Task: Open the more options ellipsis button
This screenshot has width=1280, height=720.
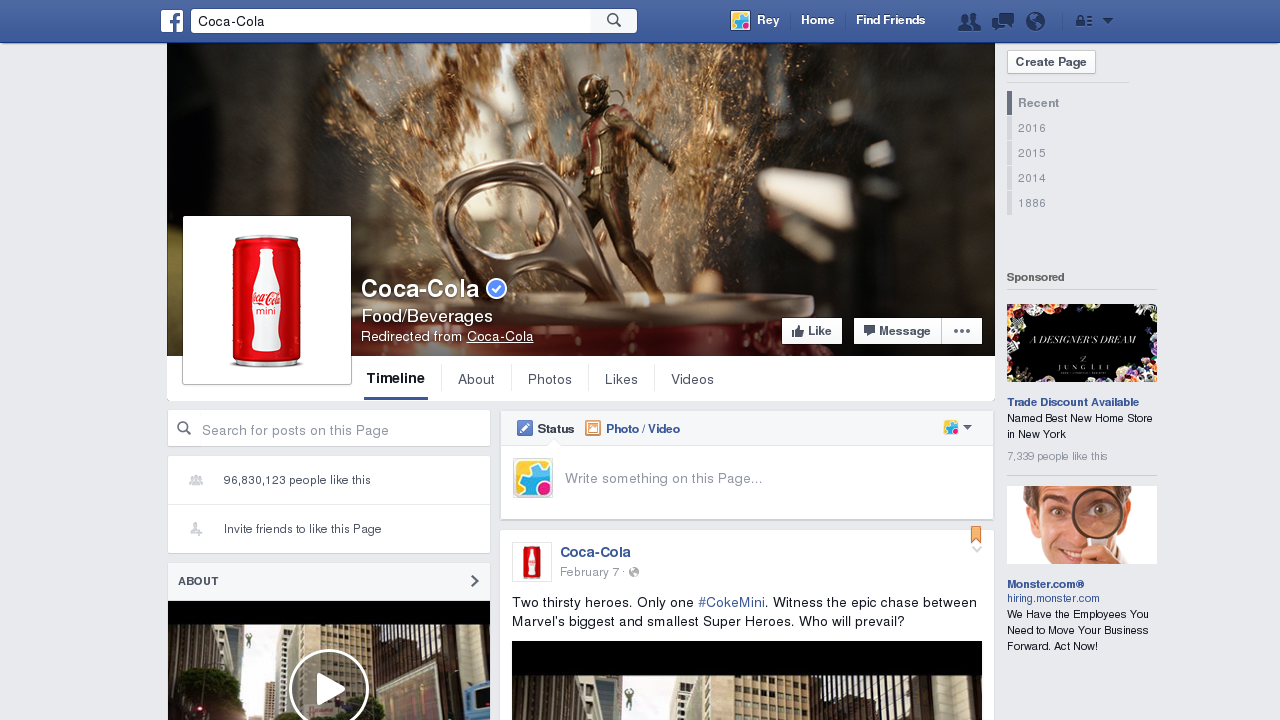Action: click(962, 331)
